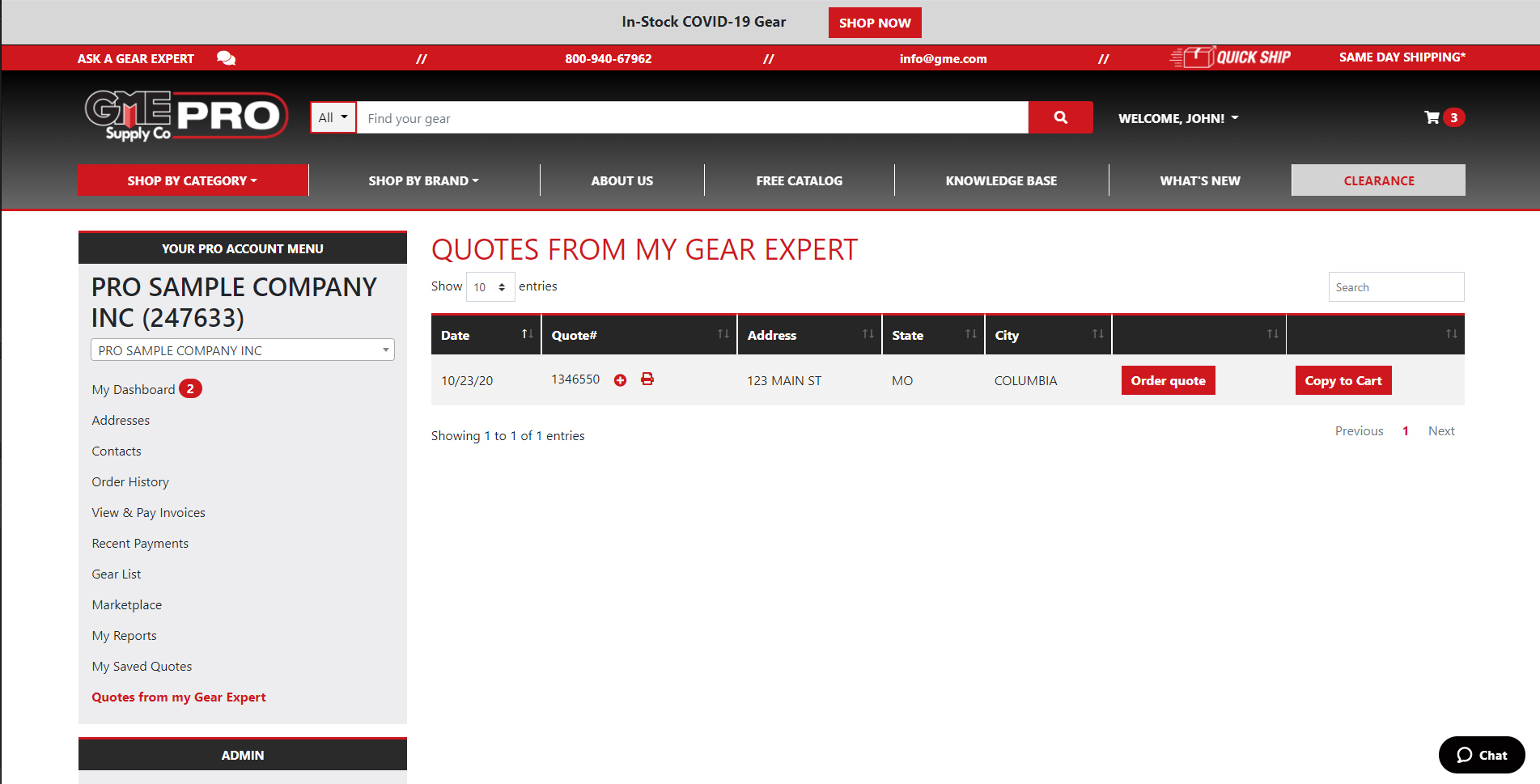Open My Saved Quotes

point(142,667)
